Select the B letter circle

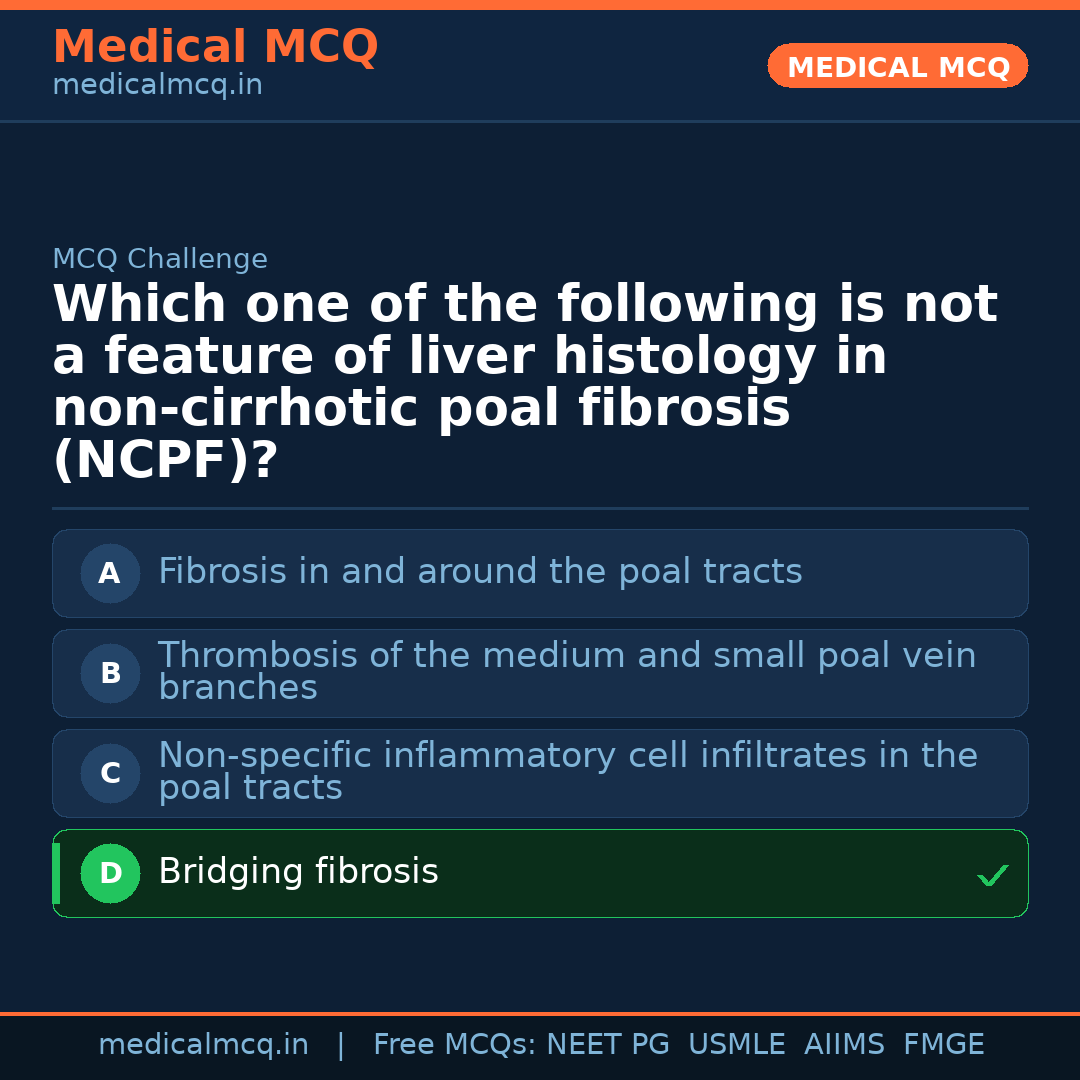[x=110, y=673]
